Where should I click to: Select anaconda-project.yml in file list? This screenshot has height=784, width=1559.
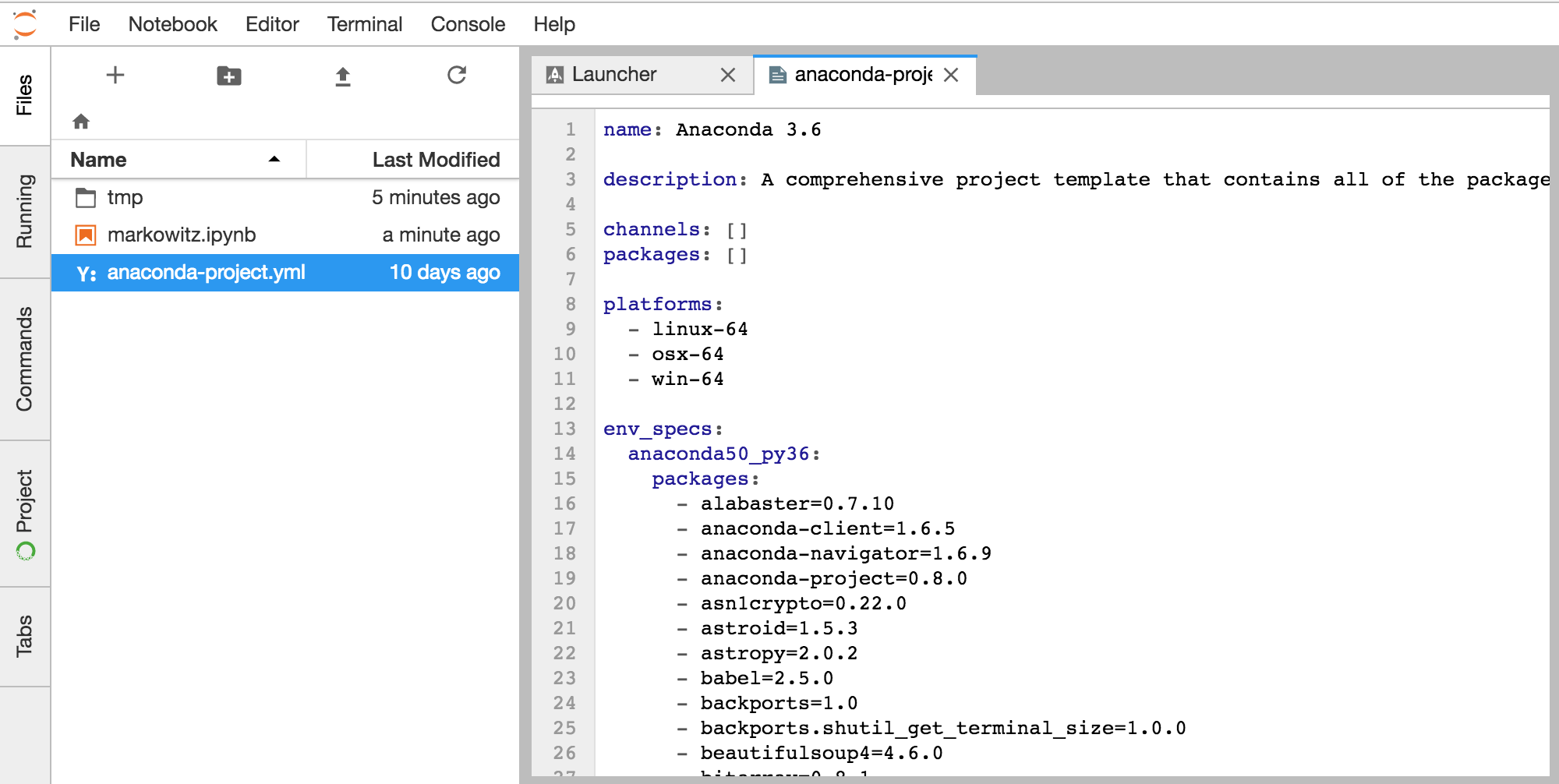(206, 272)
